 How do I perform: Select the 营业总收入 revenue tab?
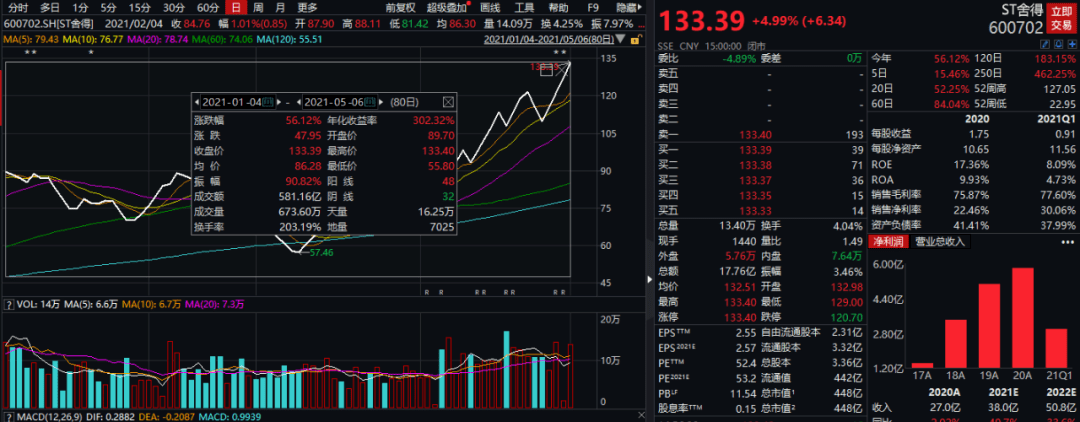point(941,242)
